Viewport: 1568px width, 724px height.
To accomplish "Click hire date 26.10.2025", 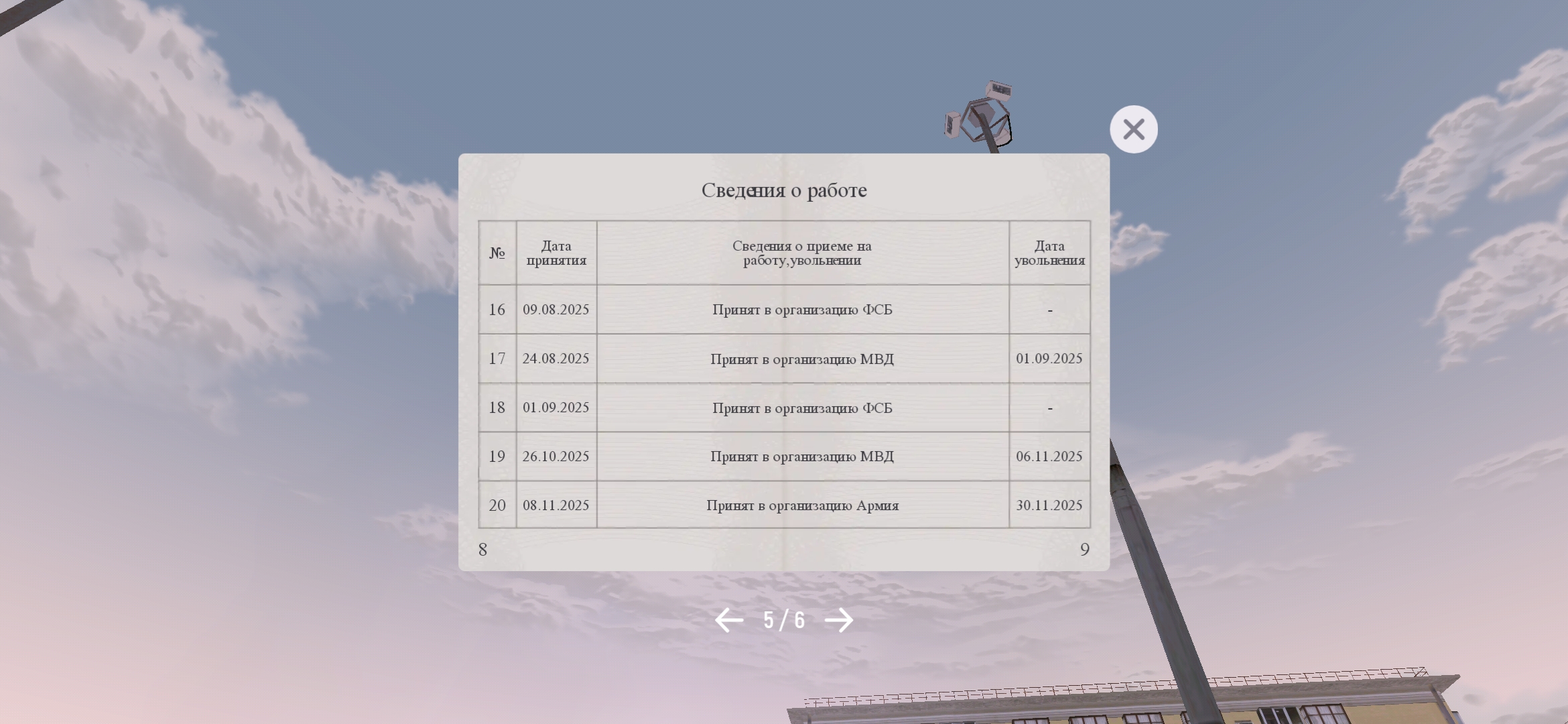I will 556,457.
